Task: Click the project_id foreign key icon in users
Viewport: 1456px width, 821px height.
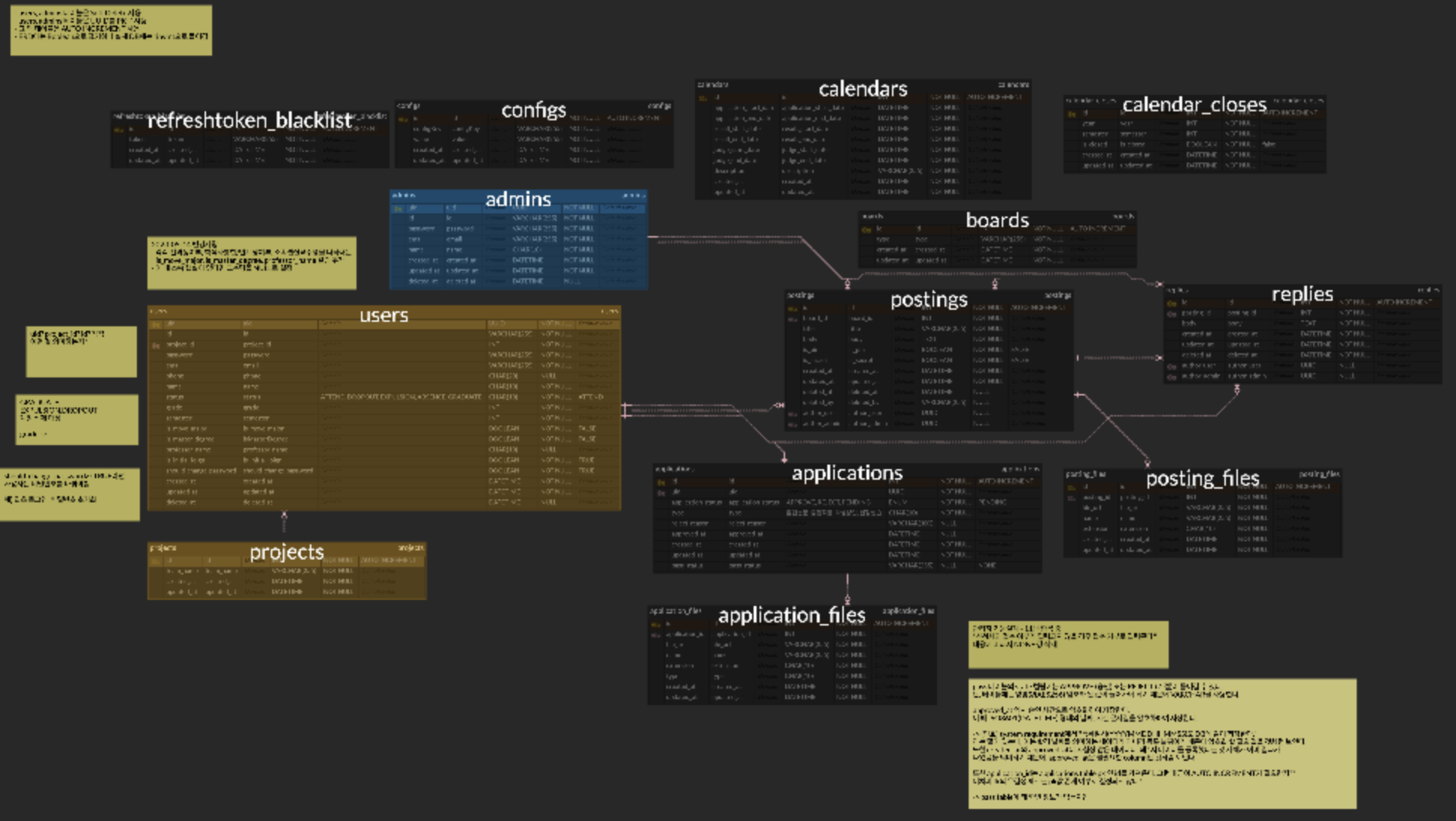Action: tap(156, 345)
